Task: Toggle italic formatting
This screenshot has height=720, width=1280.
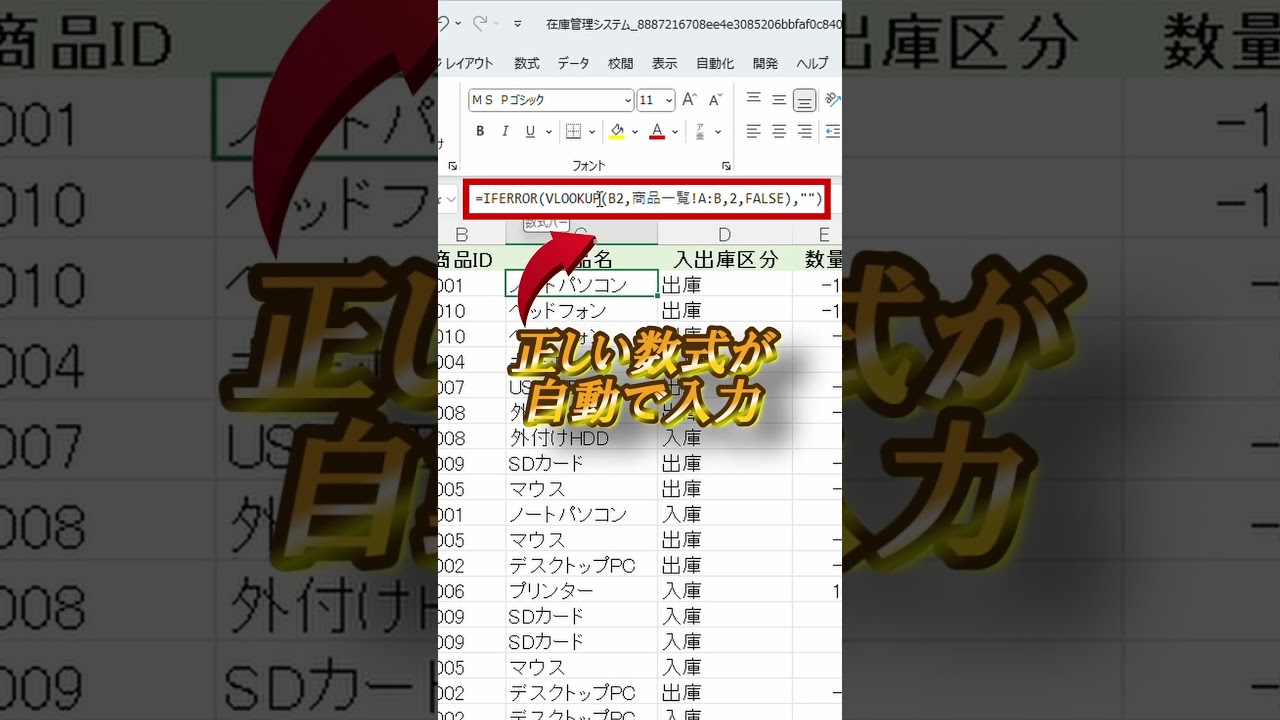Action: tap(505, 131)
